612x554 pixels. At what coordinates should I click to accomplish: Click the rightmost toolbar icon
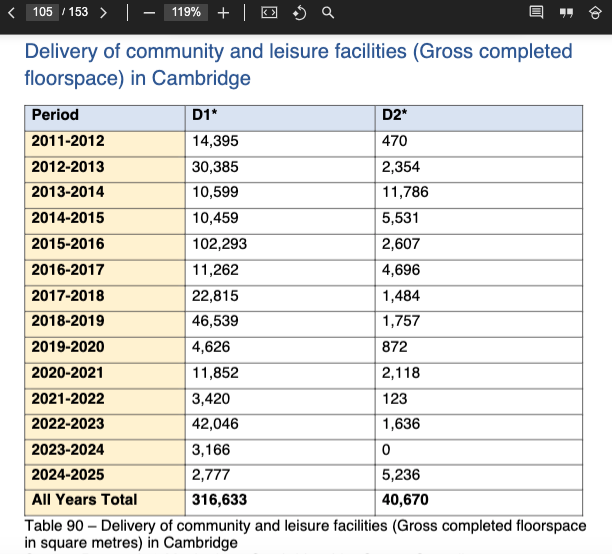tap(594, 13)
